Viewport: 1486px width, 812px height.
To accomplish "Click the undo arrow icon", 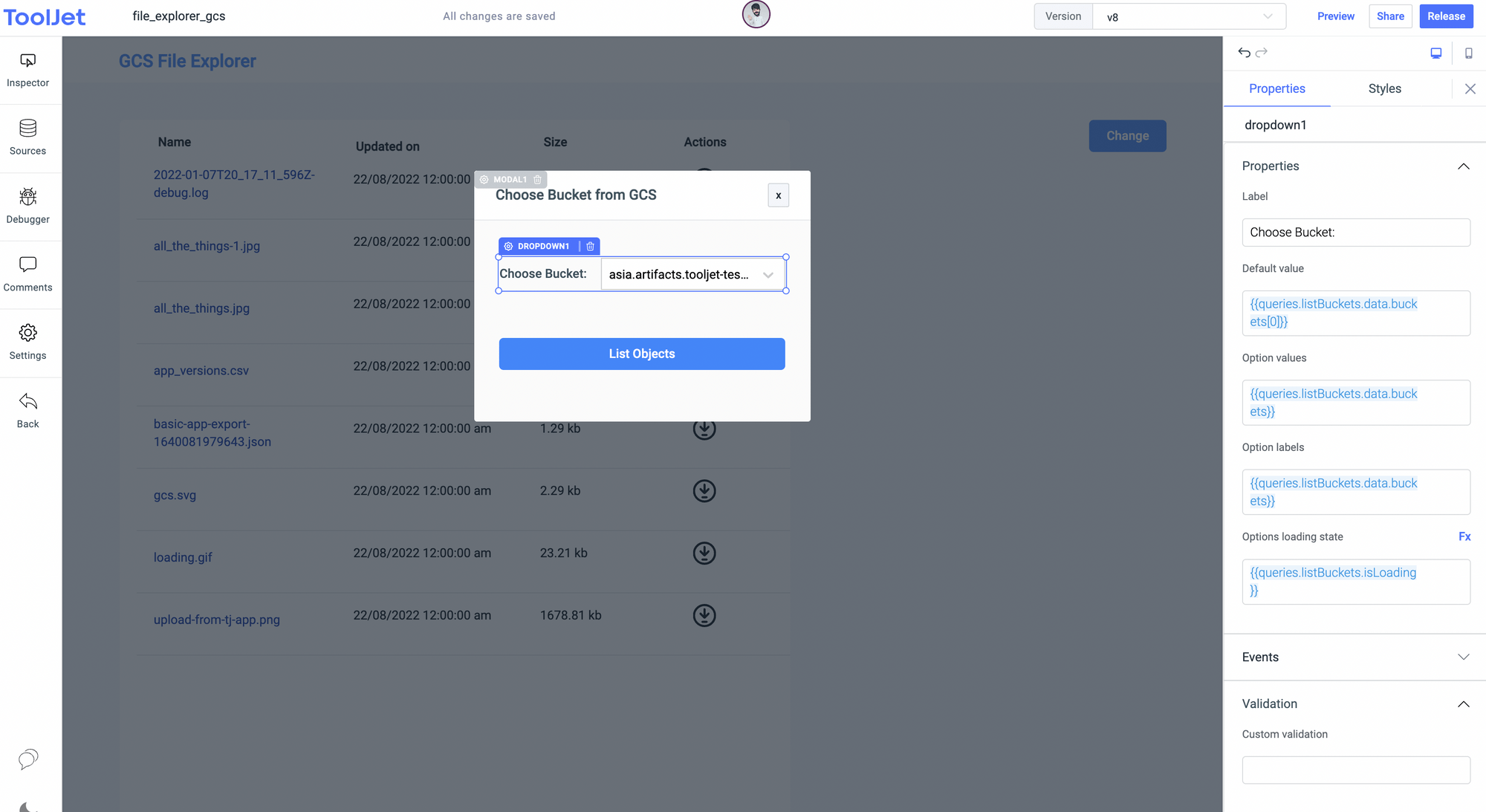I will (x=1243, y=53).
